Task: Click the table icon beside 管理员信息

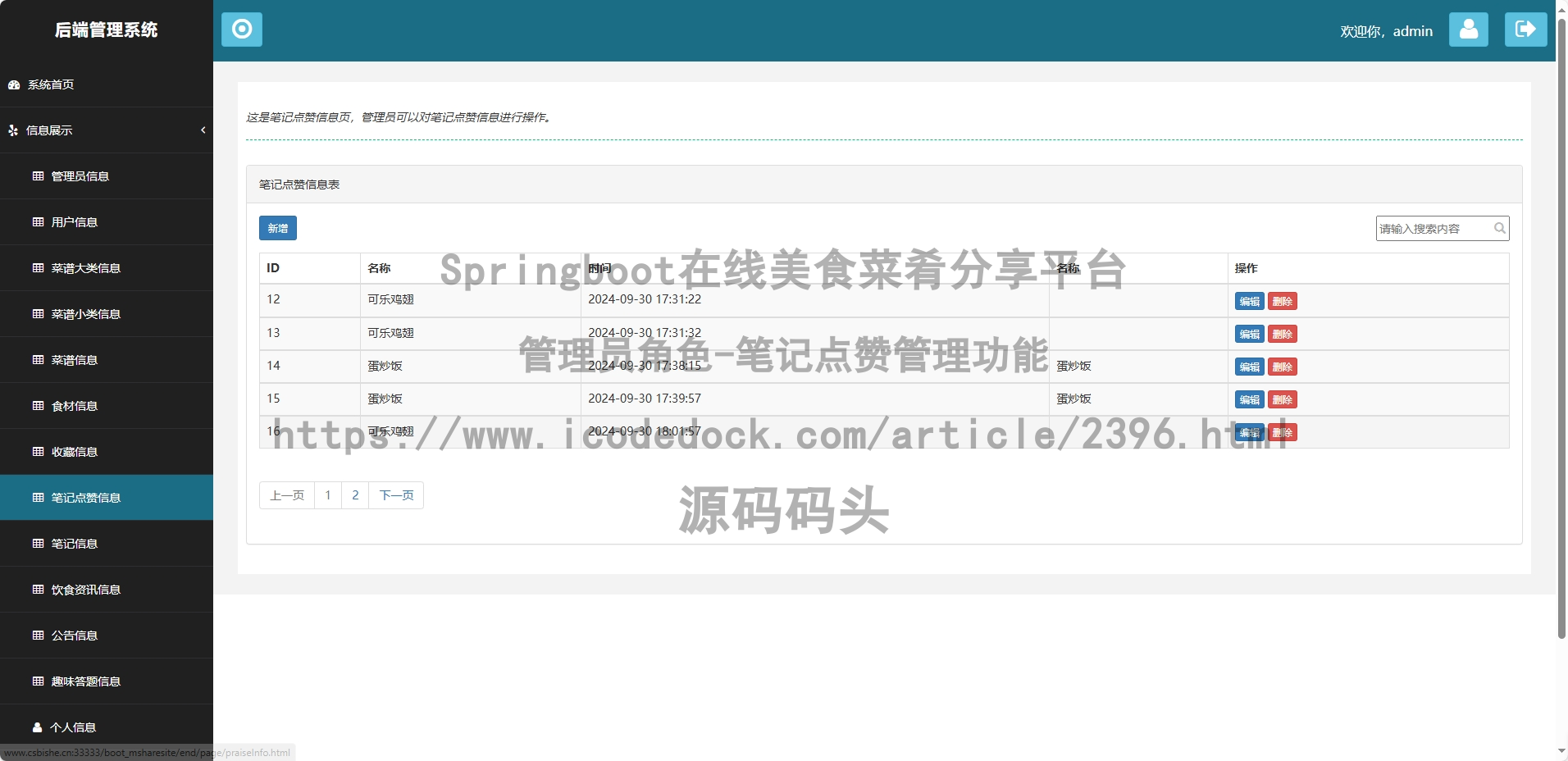Action: [38, 176]
